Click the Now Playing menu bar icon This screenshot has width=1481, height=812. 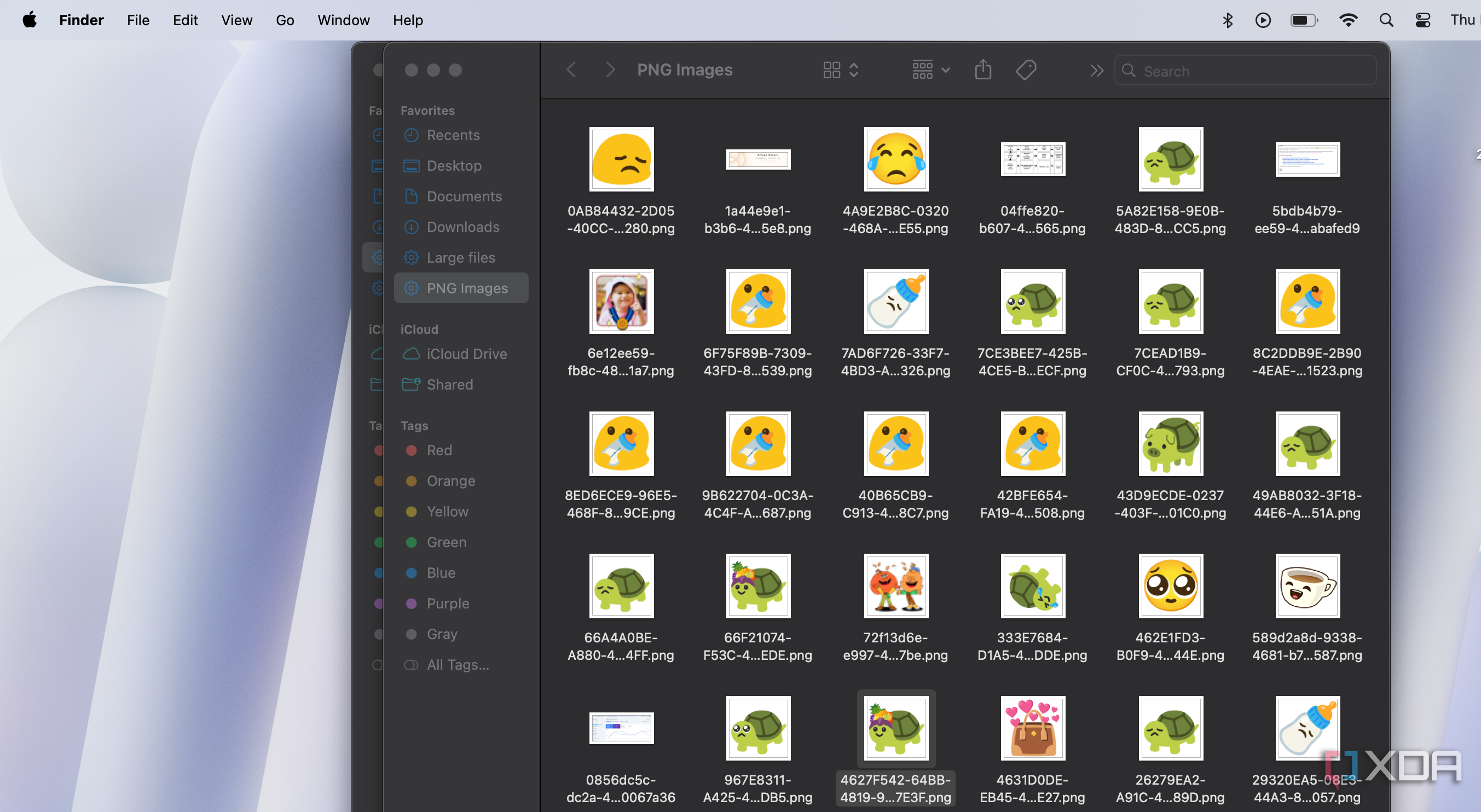point(1263,20)
